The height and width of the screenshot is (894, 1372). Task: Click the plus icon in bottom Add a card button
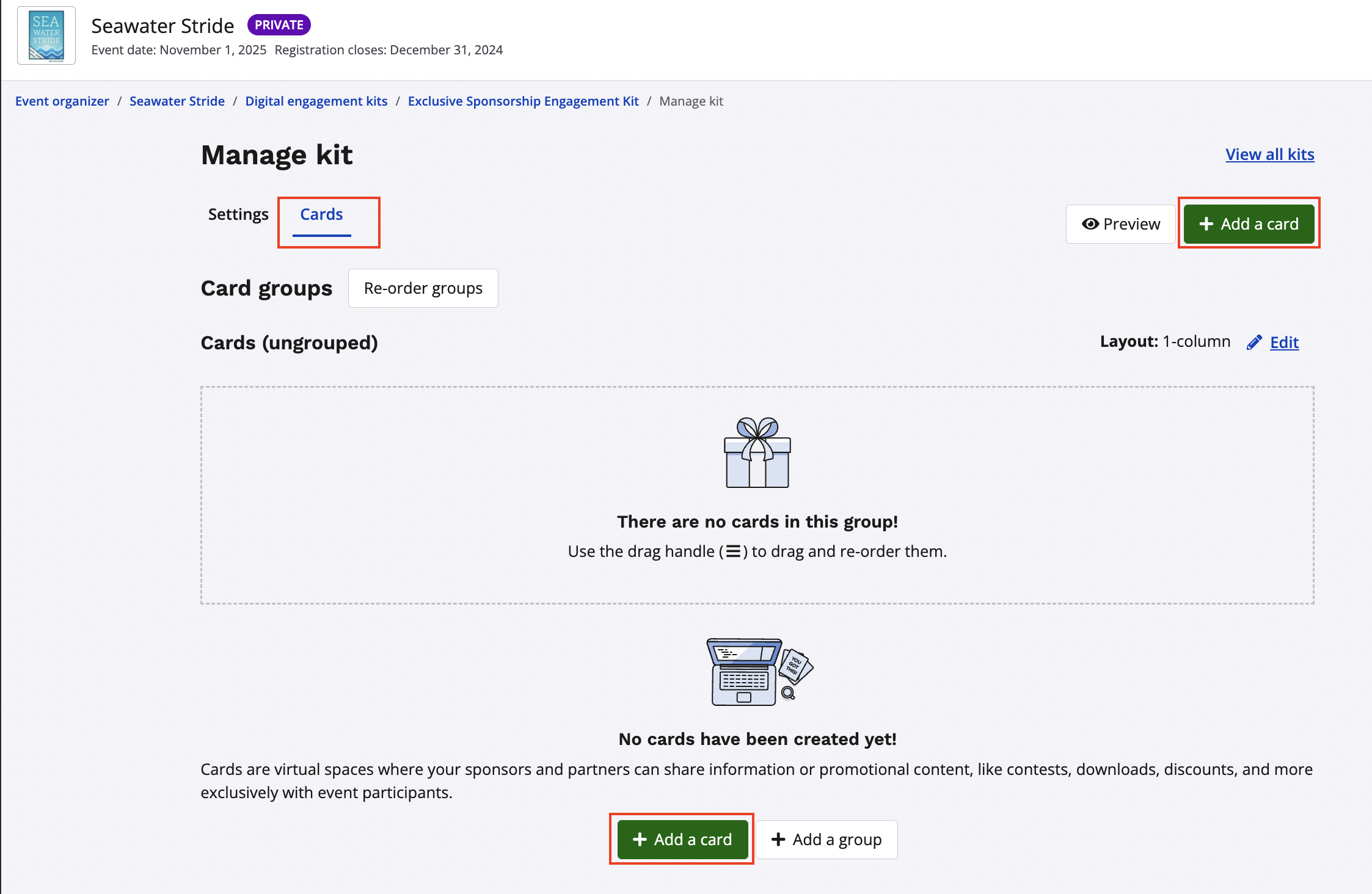tap(640, 840)
